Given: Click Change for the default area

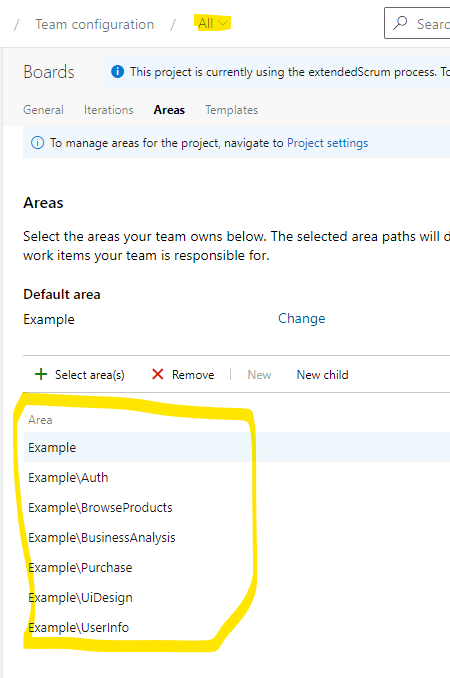Looking at the screenshot, I should click(x=301, y=319).
